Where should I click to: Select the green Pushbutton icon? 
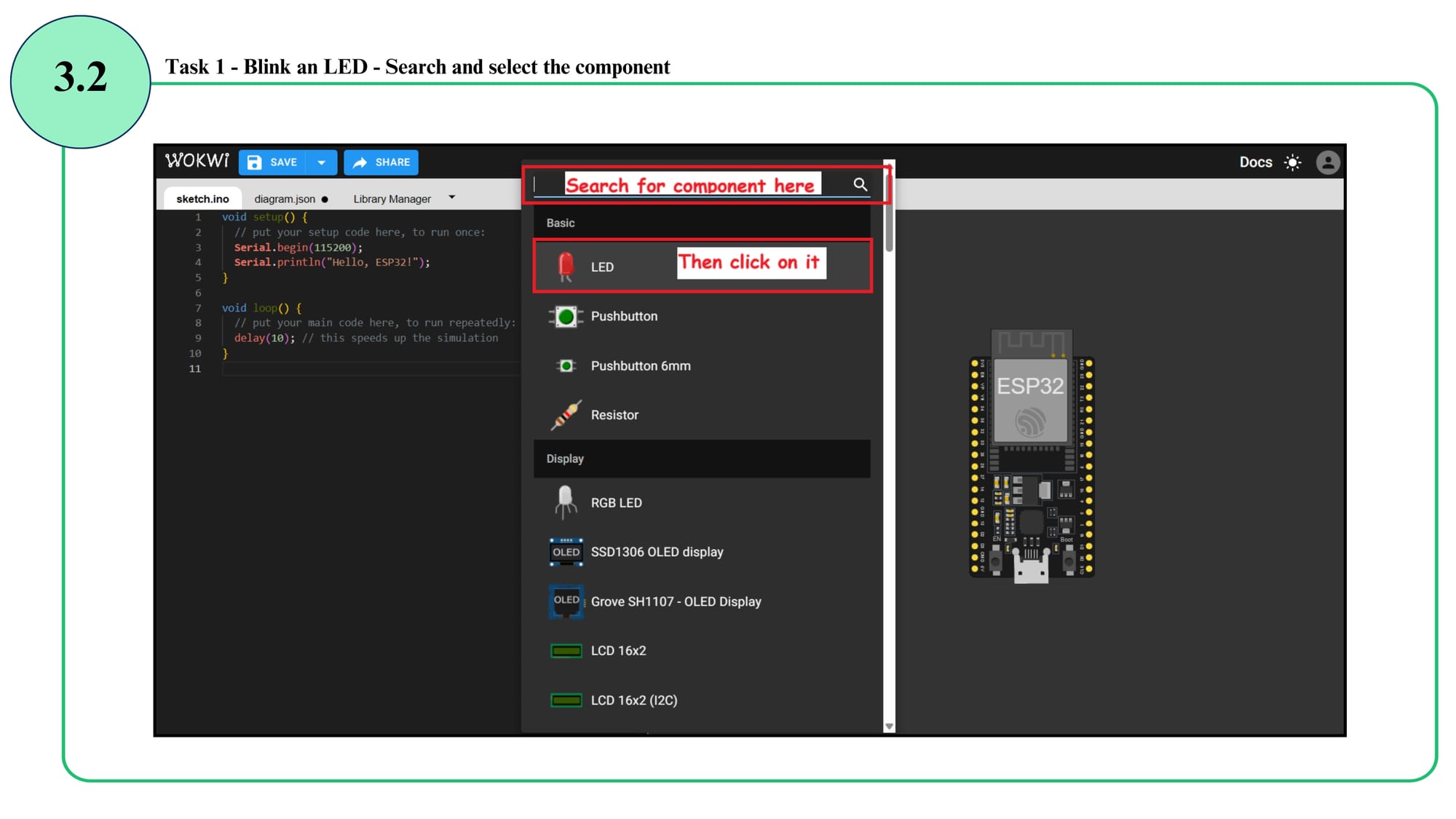click(566, 317)
